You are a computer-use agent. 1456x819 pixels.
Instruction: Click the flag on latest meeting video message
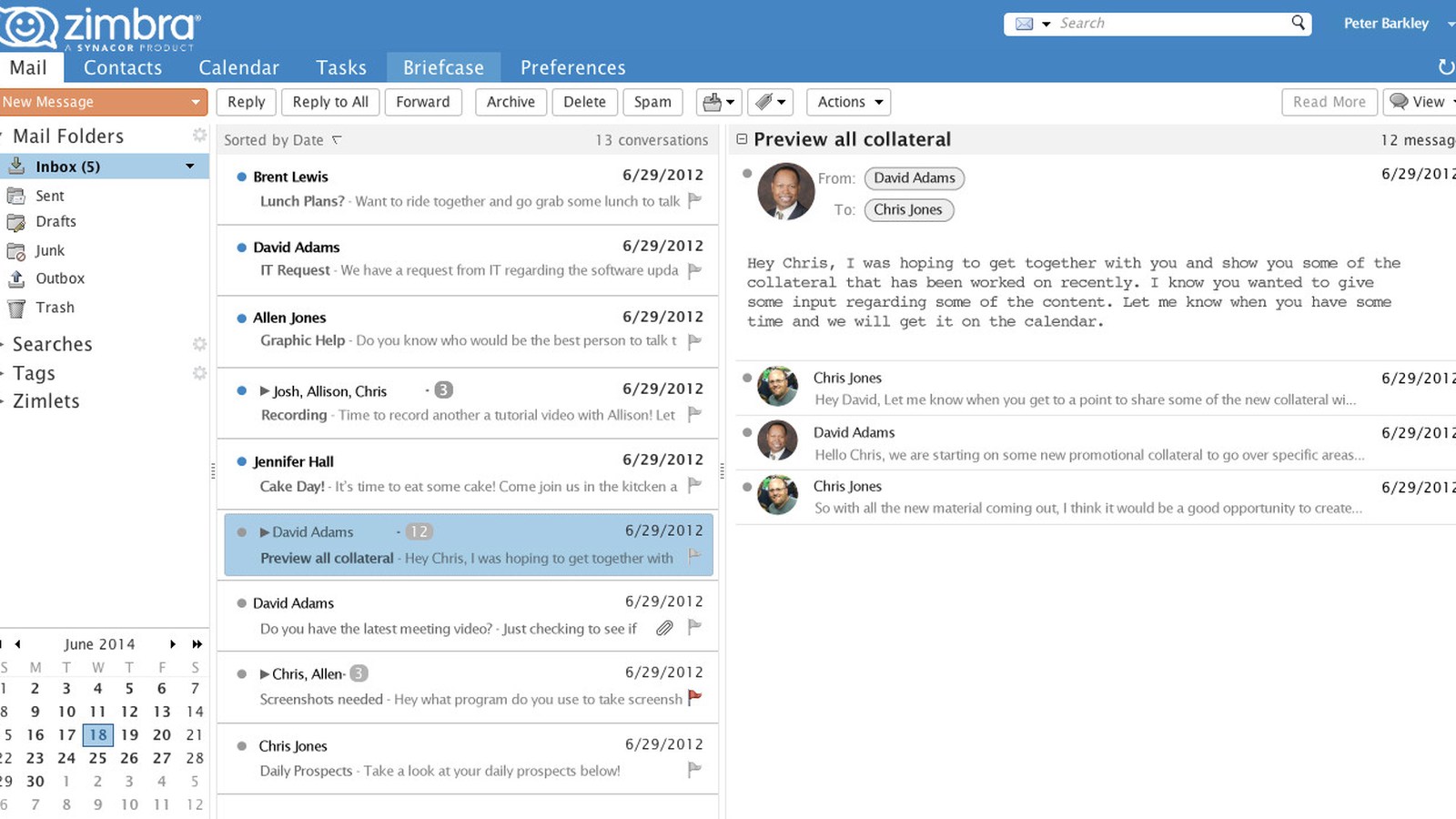click(694, 626)
